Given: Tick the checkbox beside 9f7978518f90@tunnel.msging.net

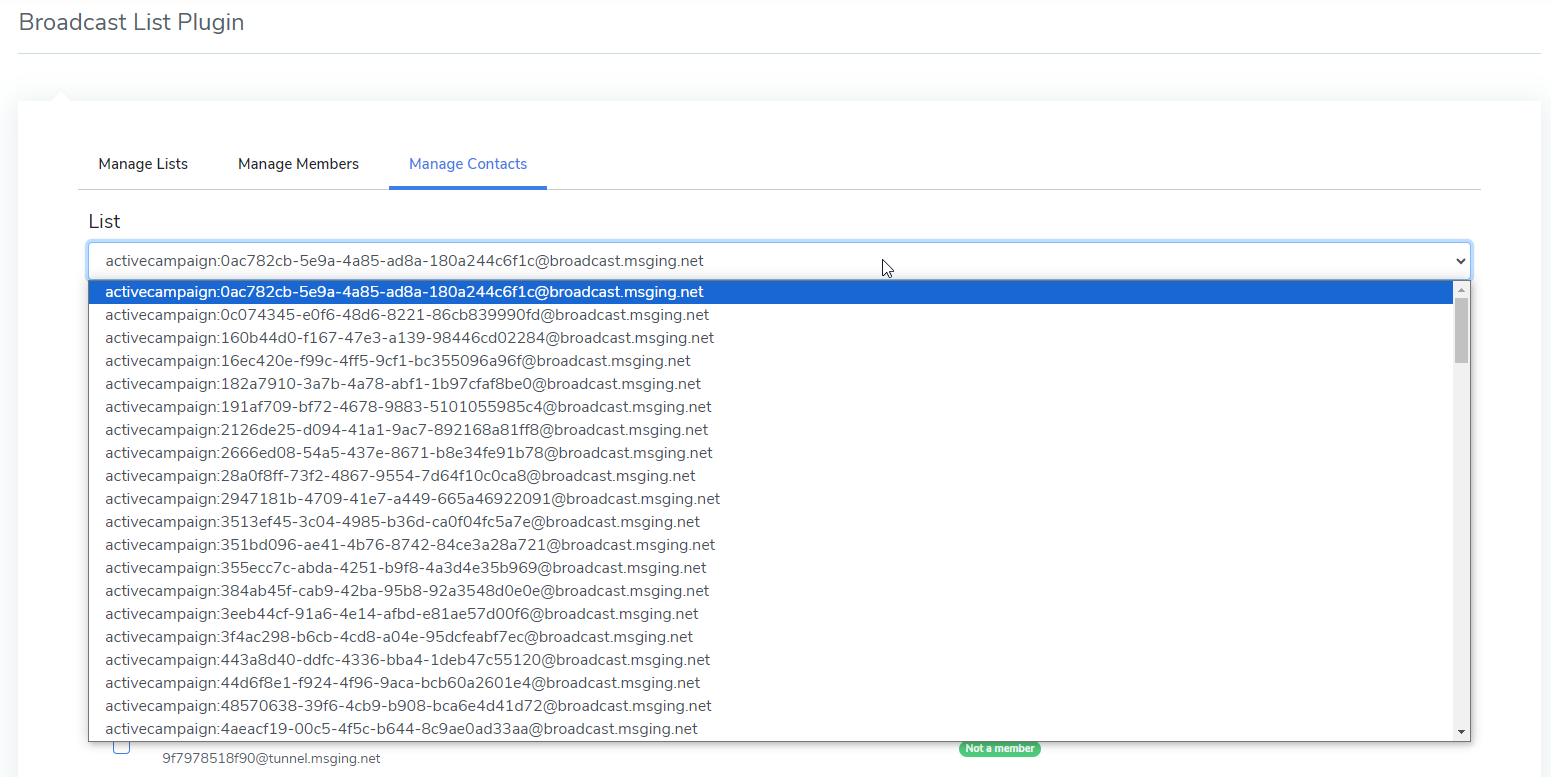Looking at the screenshot, I should click(x=121, y=747).
